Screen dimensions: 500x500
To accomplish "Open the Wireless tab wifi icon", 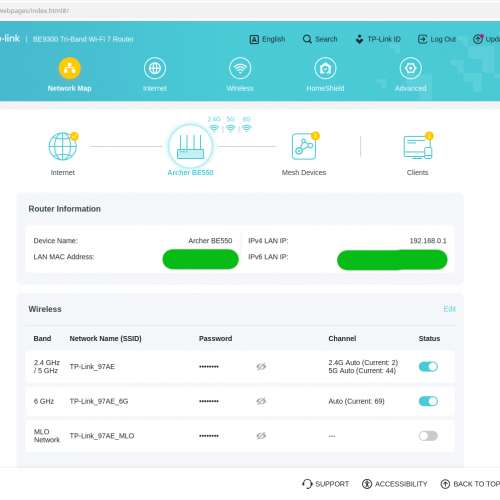I will point(240,68).
